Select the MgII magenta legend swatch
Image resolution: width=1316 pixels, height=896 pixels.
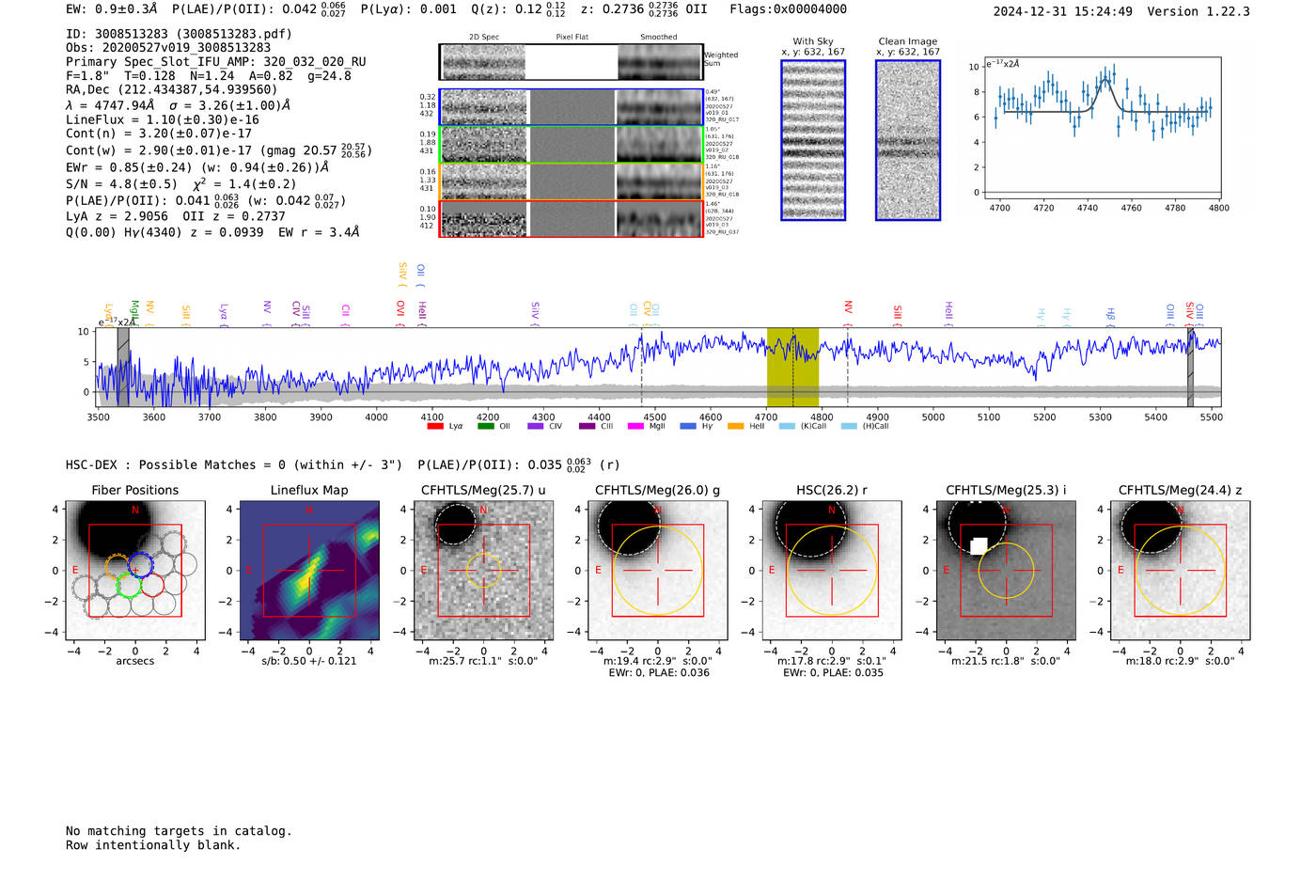click(x=635, y=427)
